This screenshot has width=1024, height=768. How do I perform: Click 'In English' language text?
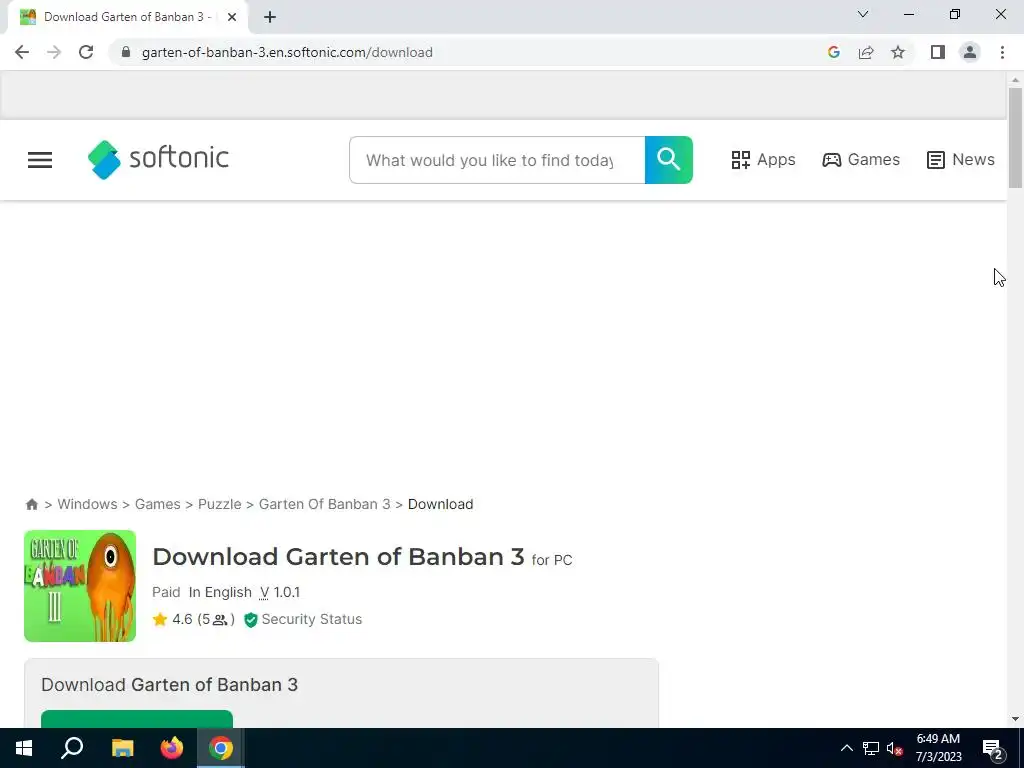click(220, 592)
